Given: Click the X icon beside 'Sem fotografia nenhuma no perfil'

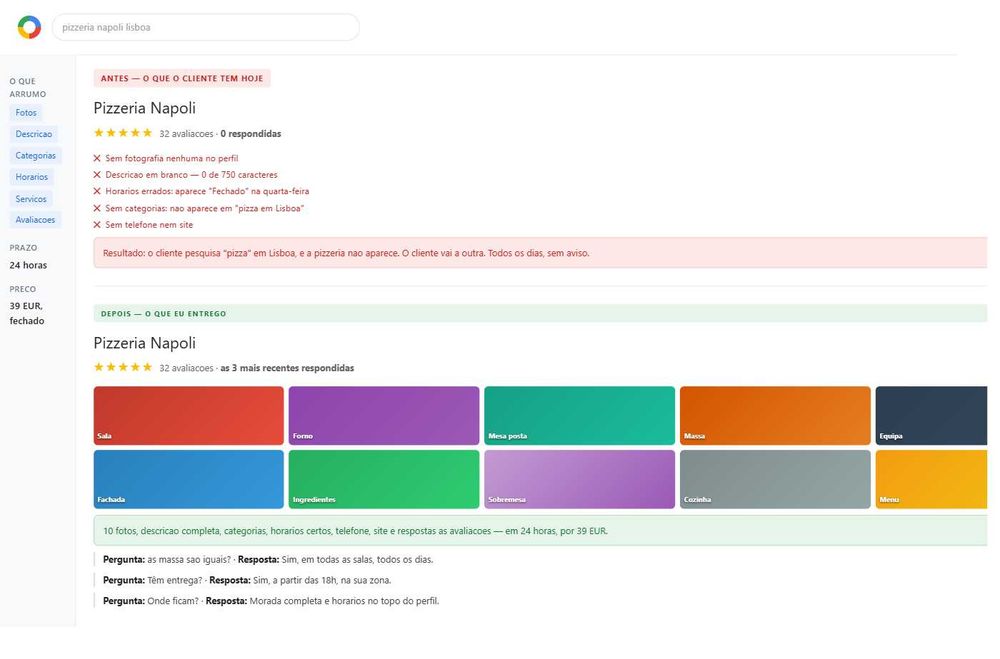Looking at the screenshot, I should coord(97,158).
